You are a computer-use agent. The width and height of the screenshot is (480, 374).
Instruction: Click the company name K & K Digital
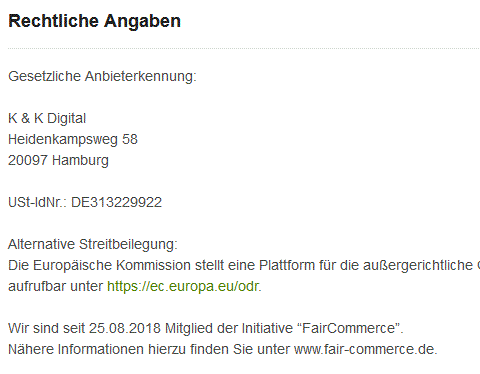click(x=47, y=118)
